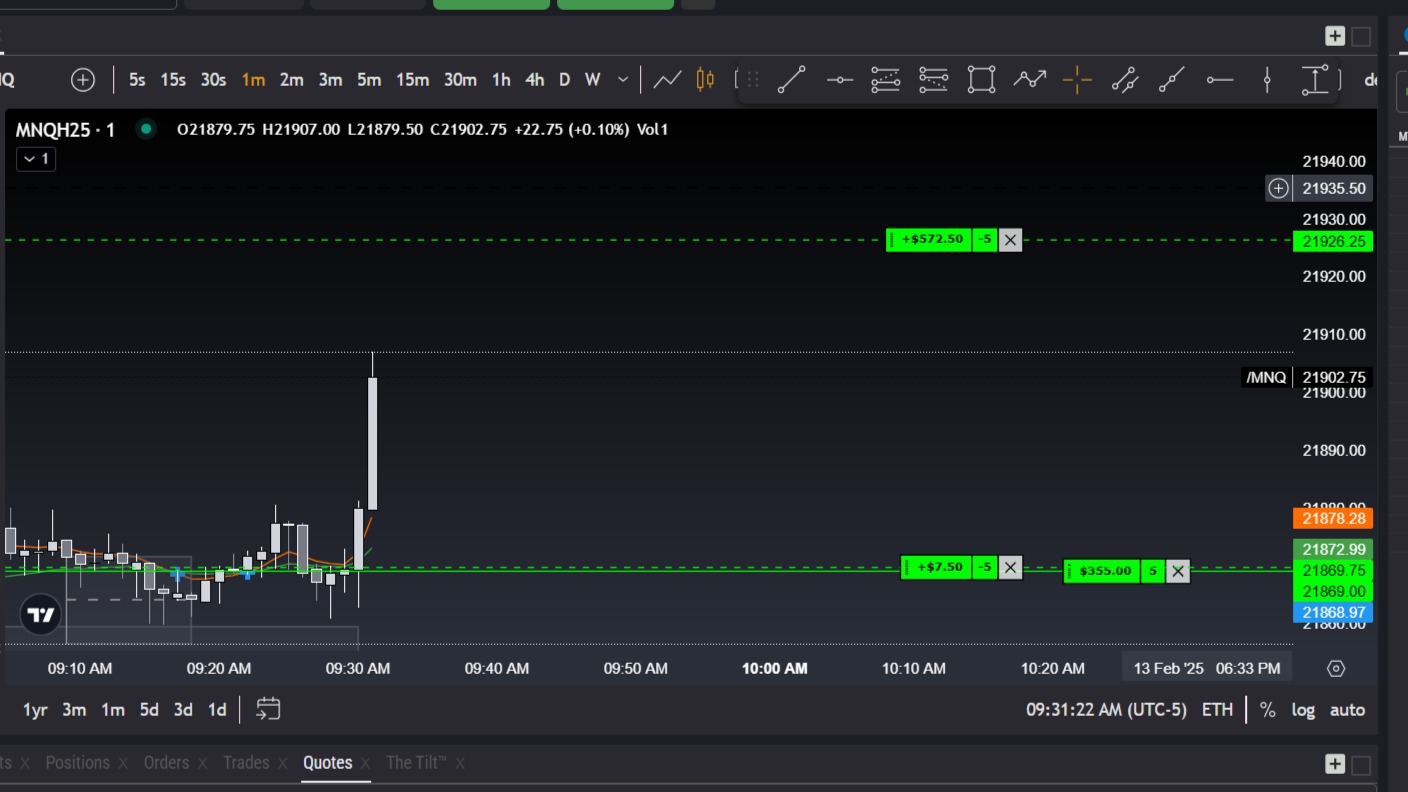Image resolution: width=1408 pixels, height=792 pixels.
Task: Open The Tilt tab
Action: [x=416, y=763]
